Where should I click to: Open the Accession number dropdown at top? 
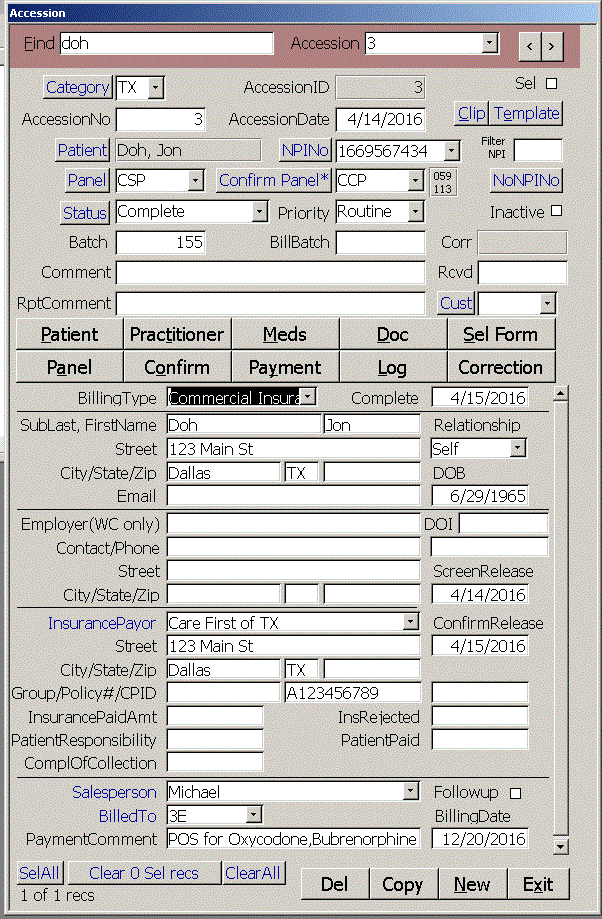tap(489, 43)
